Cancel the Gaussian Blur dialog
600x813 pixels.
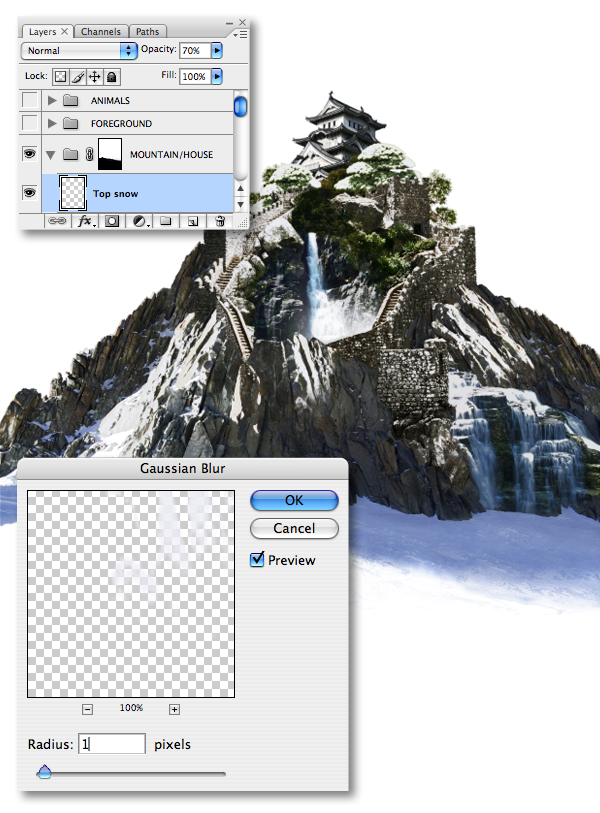(x=294, y=528)
